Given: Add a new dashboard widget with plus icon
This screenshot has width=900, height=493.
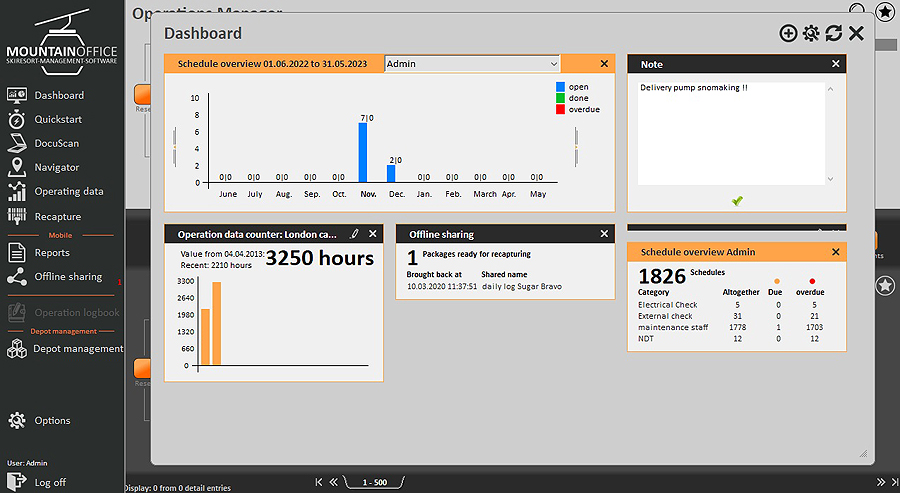Looking at the screenshot, I should 788,34.
